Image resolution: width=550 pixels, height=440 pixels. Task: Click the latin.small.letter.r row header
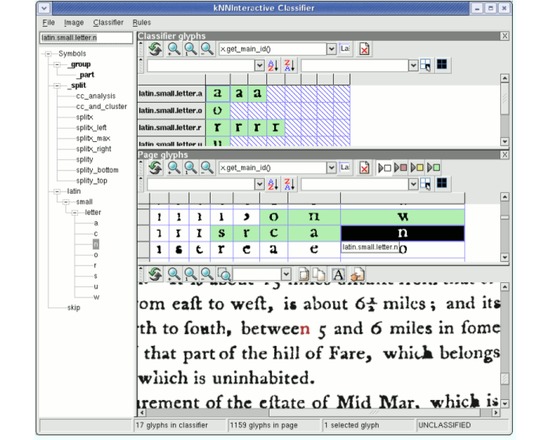click(171, 127)
